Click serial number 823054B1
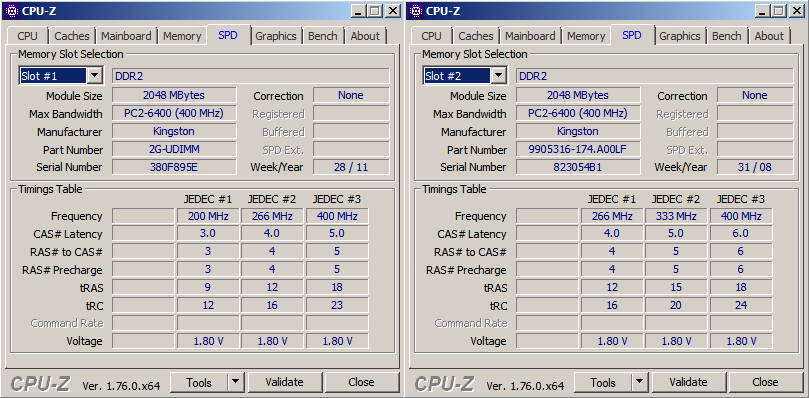This screenshot has height=398, width=809. pos(578,167)
